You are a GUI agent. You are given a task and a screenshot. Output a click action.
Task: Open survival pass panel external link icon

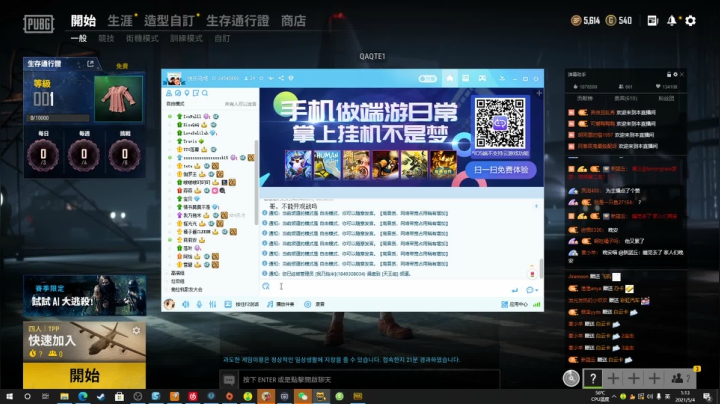tap(90, 64)
